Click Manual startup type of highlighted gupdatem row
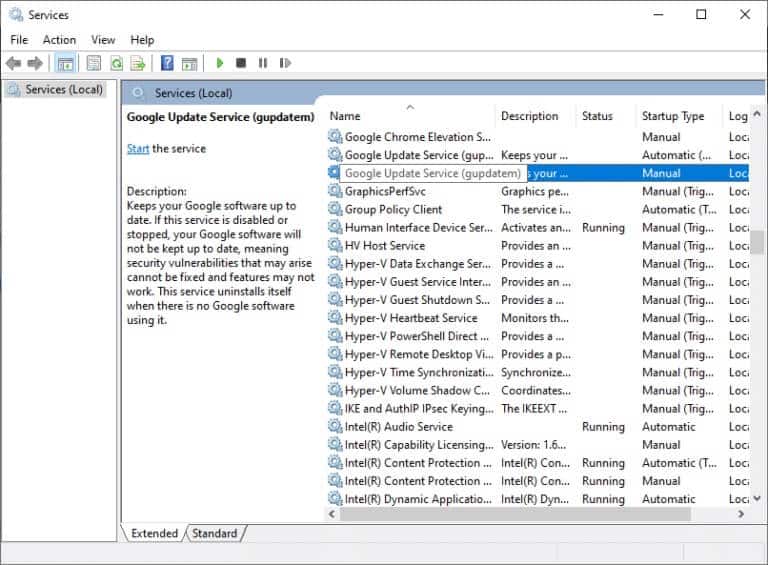 pos(661,173)
